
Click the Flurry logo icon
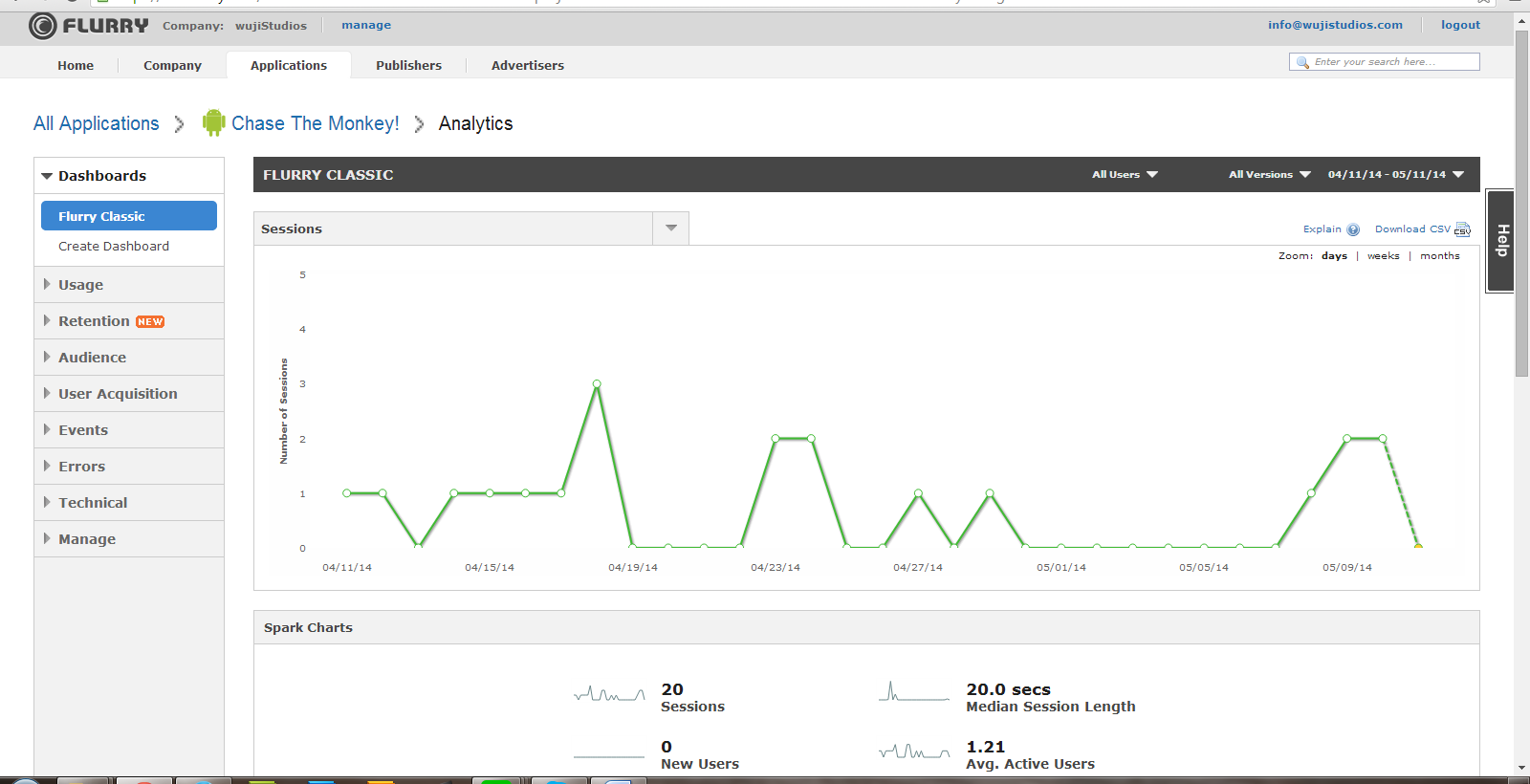pyautogui.click(x=43, y=26)
